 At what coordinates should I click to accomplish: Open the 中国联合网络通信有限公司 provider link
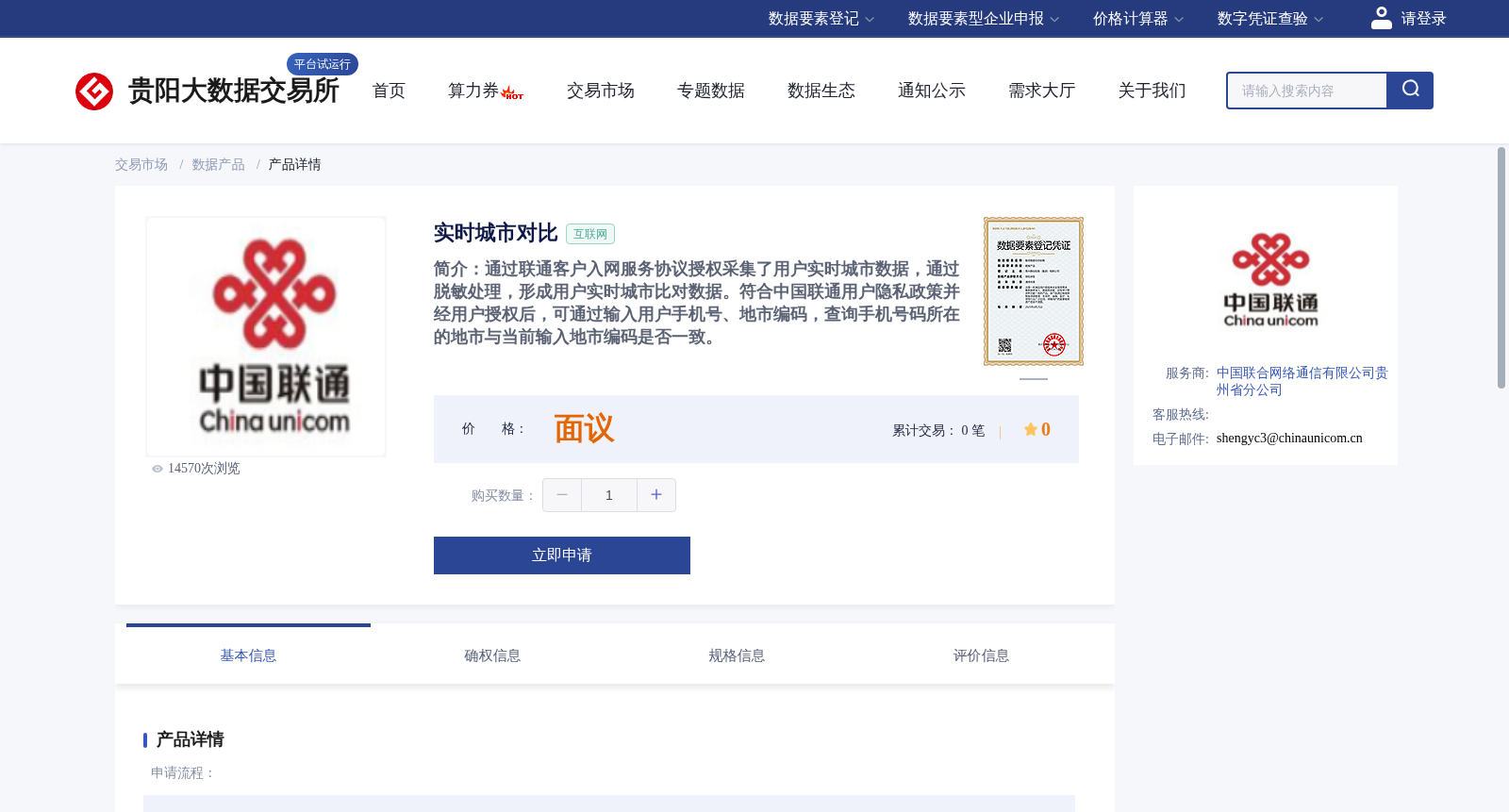(x=1302, y=381)
